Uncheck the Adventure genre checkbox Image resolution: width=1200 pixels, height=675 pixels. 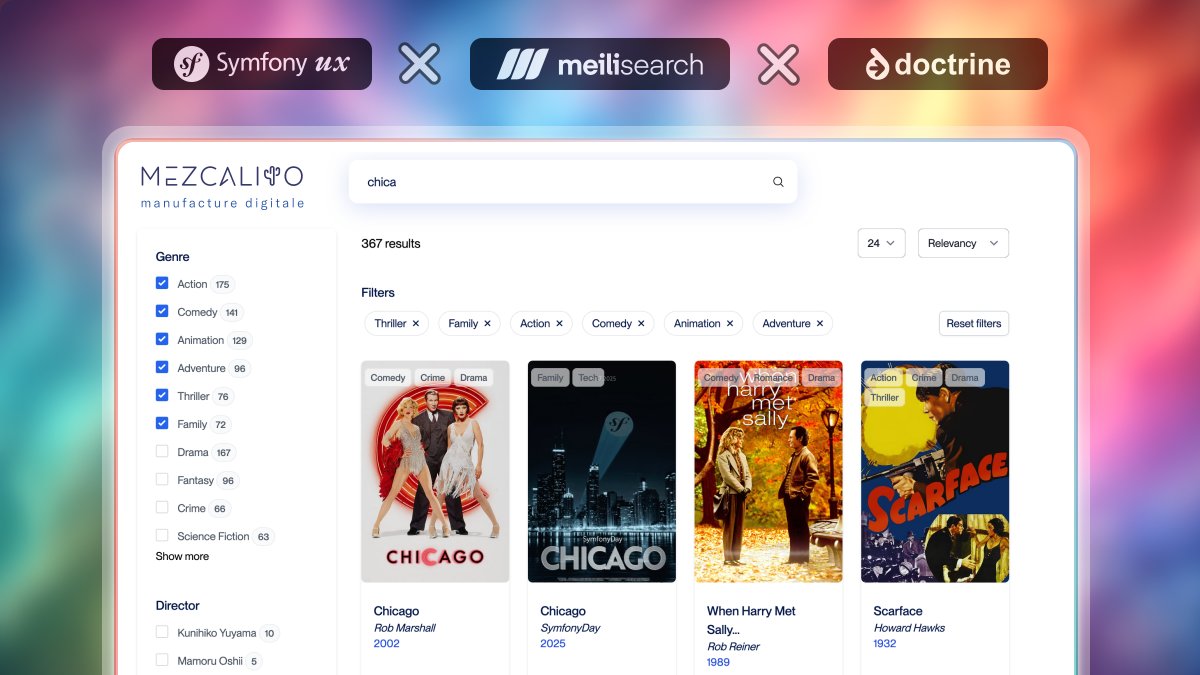point(162,367)
